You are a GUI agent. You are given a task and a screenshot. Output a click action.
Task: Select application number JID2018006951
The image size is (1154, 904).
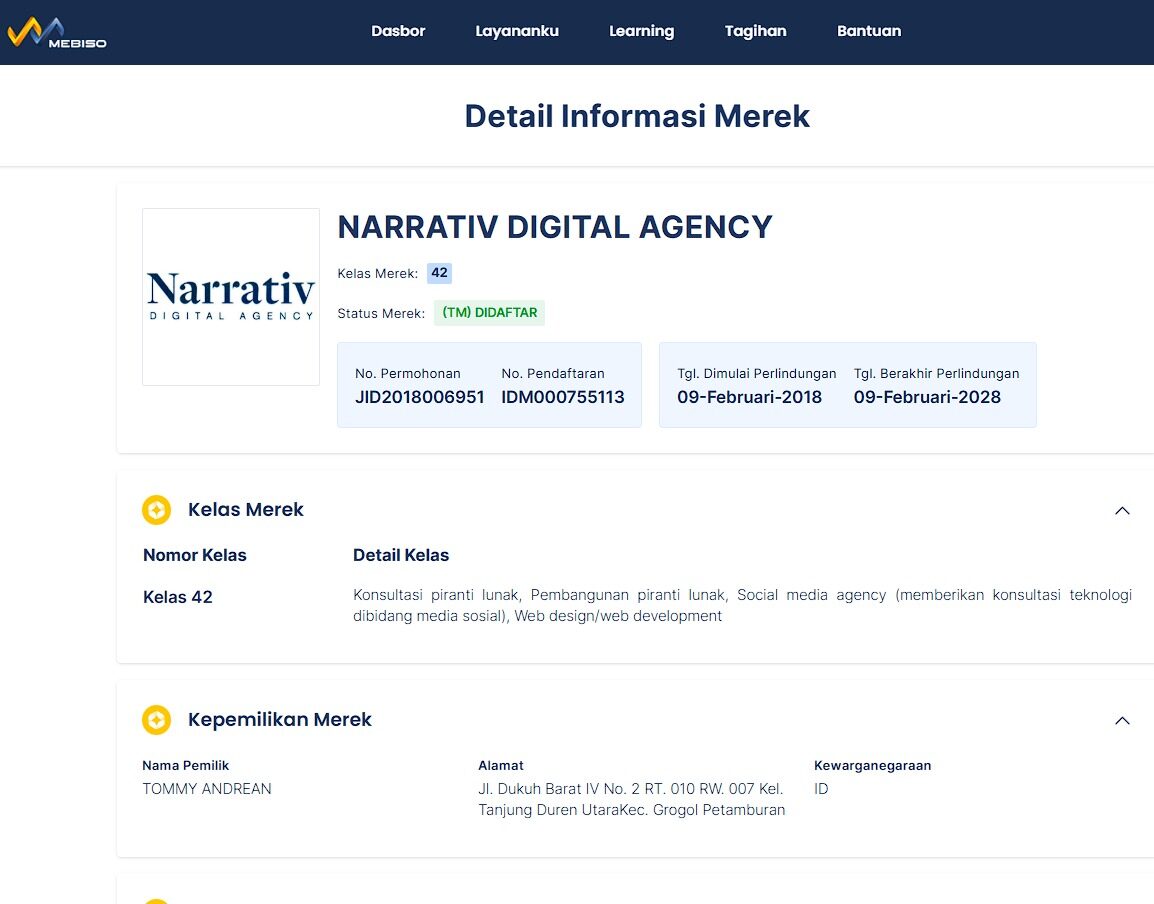click(420, 398)
